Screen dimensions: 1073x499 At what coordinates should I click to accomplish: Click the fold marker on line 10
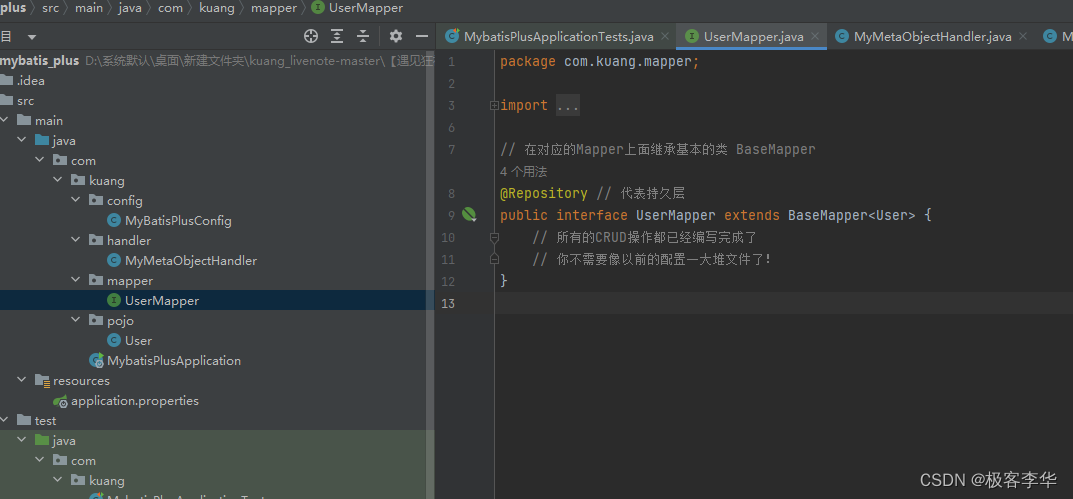pos(494,238)
